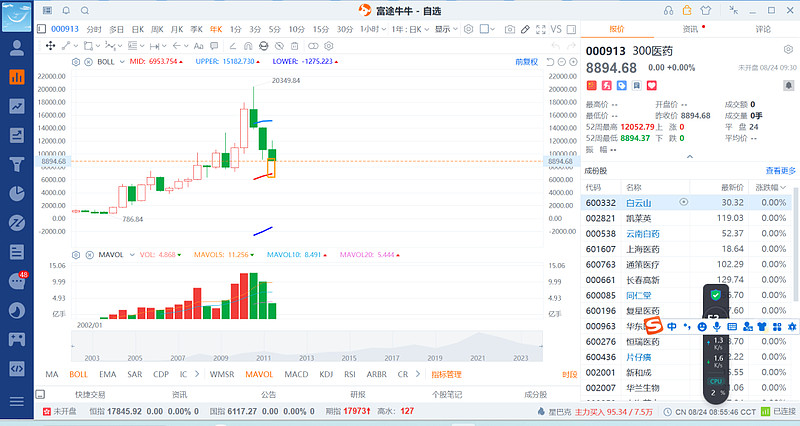Select the 分时 period tab
The height and width of the screenshot is (426, 800).
click(94, 30)
